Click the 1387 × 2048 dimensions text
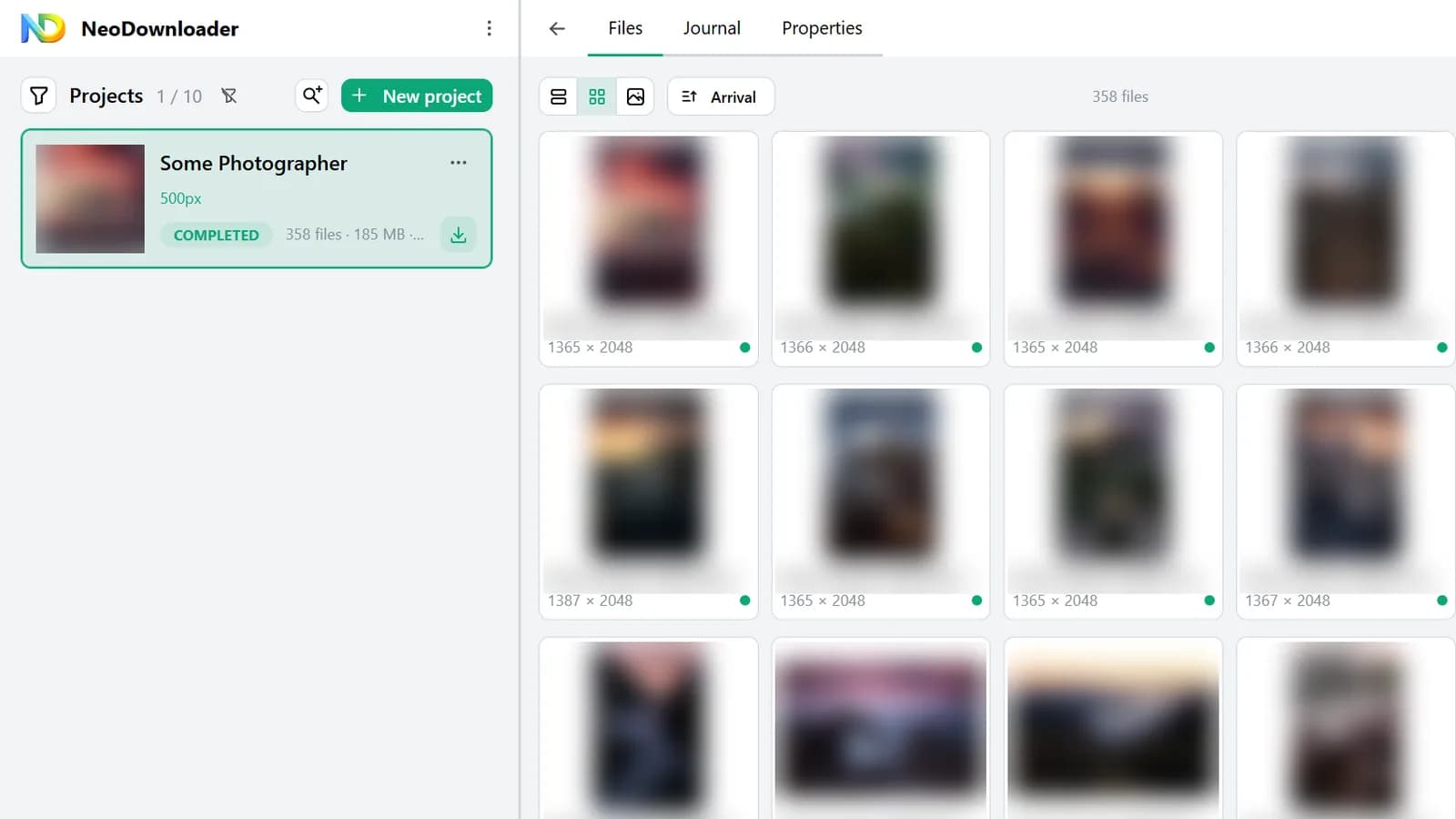The image size is (1456, 819). point(590,601)
